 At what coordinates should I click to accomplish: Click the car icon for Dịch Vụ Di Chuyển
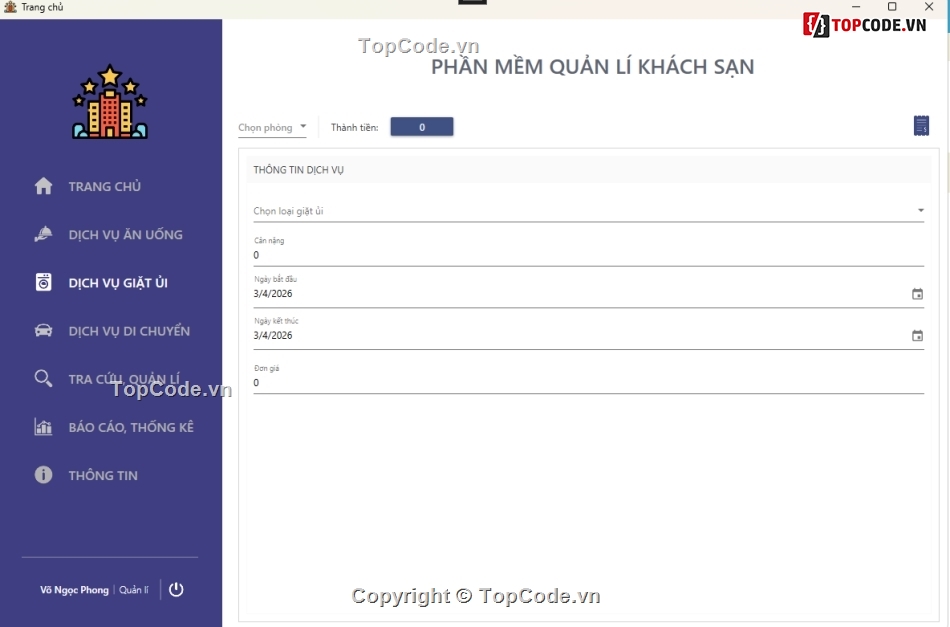[x=42, y=330]
